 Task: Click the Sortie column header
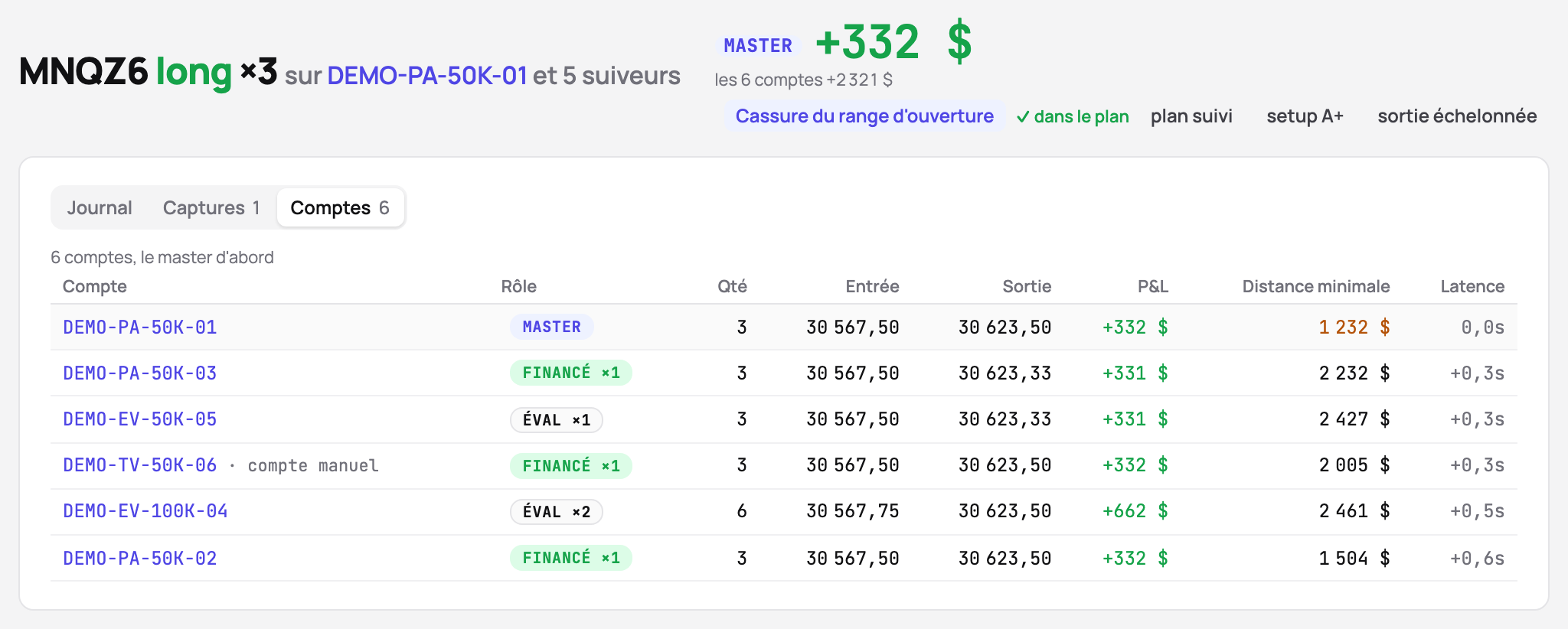1027,286
